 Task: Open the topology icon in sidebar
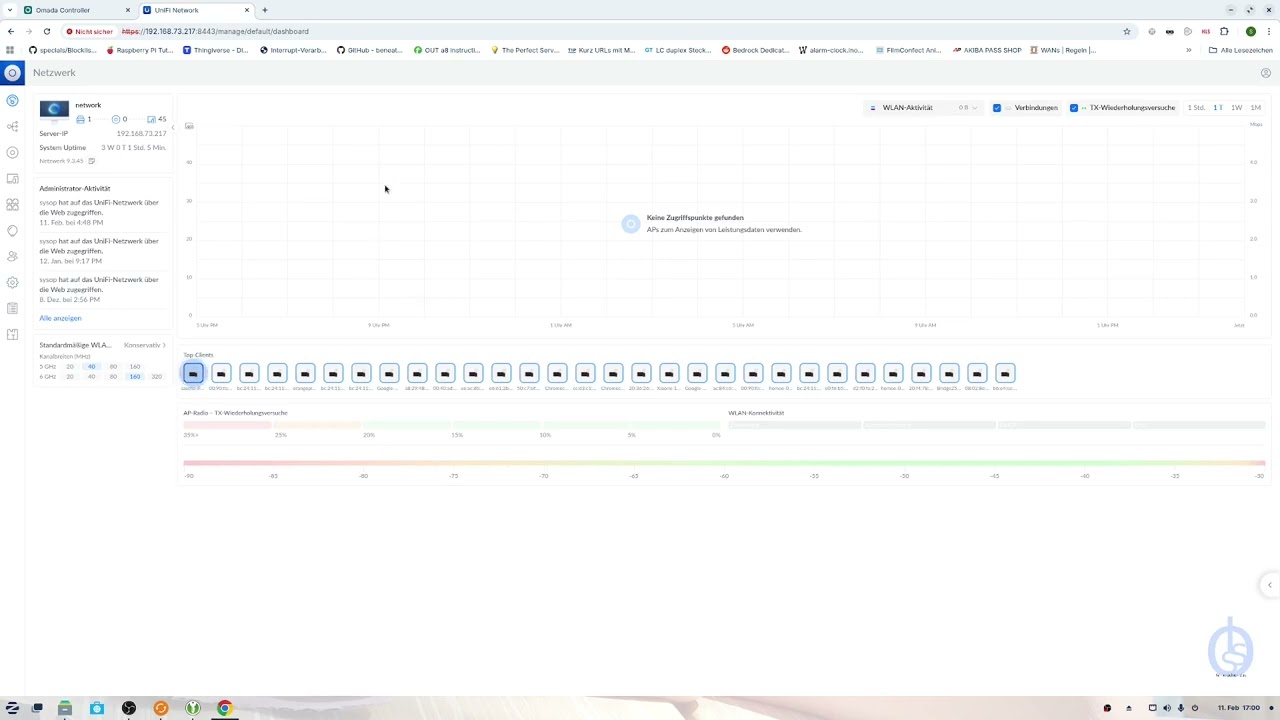tap(12, 126)
